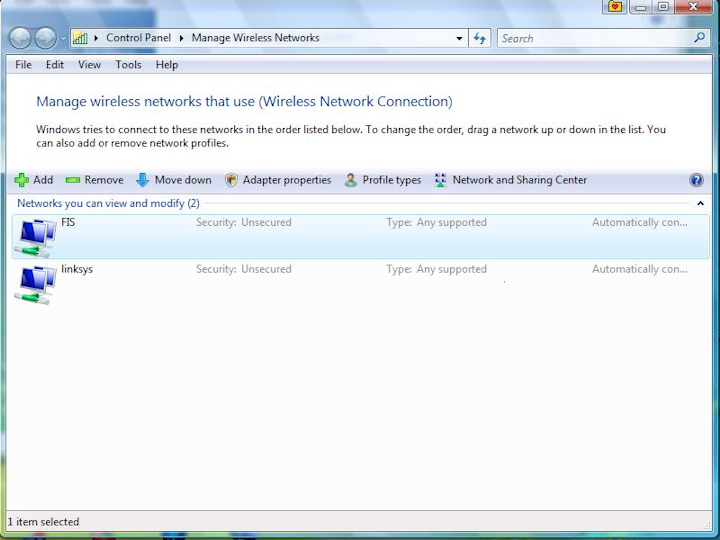Open the Tools menu
Image resolution: width=720 pixels, height=540 pixels.
[128, 65]
